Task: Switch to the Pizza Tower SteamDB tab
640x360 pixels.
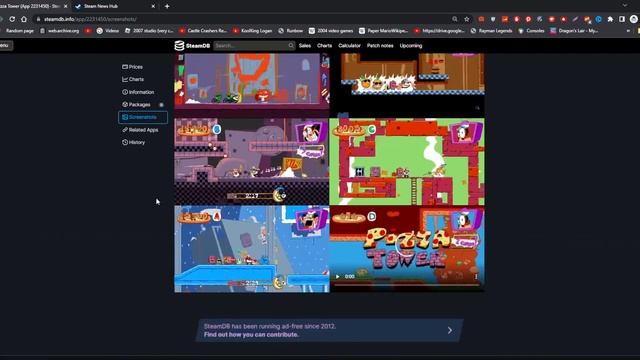Action: 34,6
